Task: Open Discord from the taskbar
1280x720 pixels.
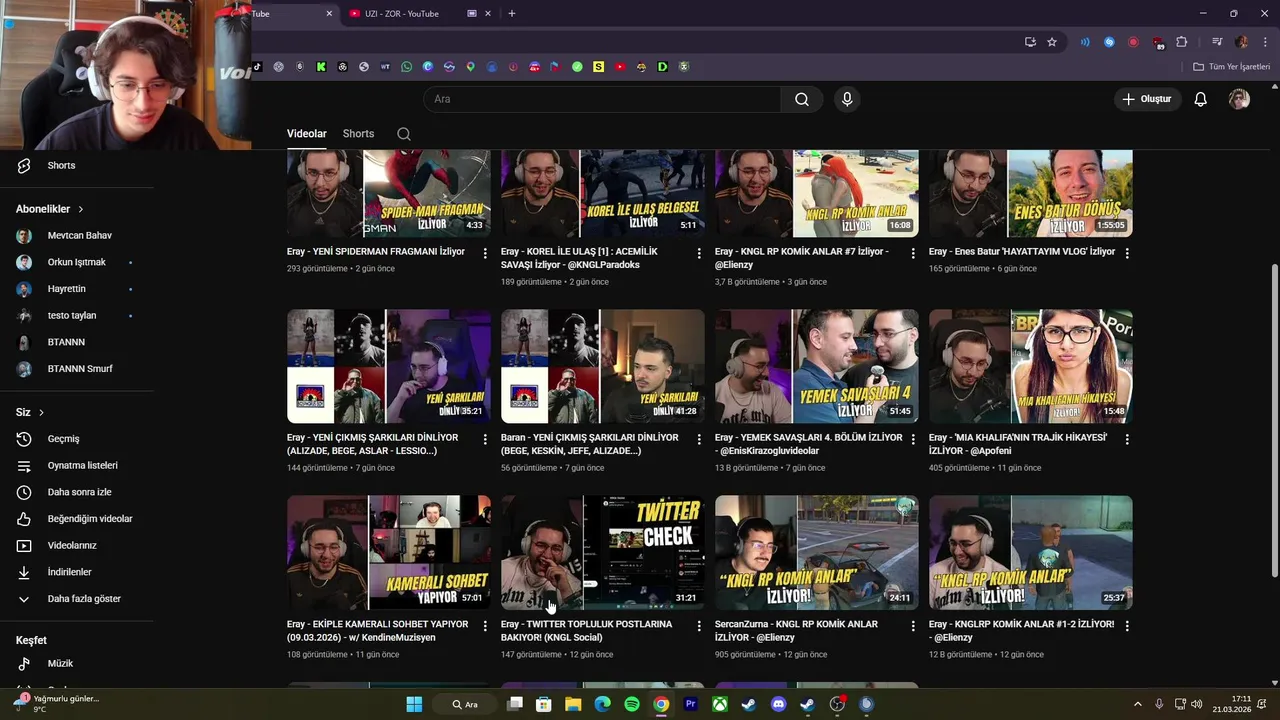Action: coord(778,704)
